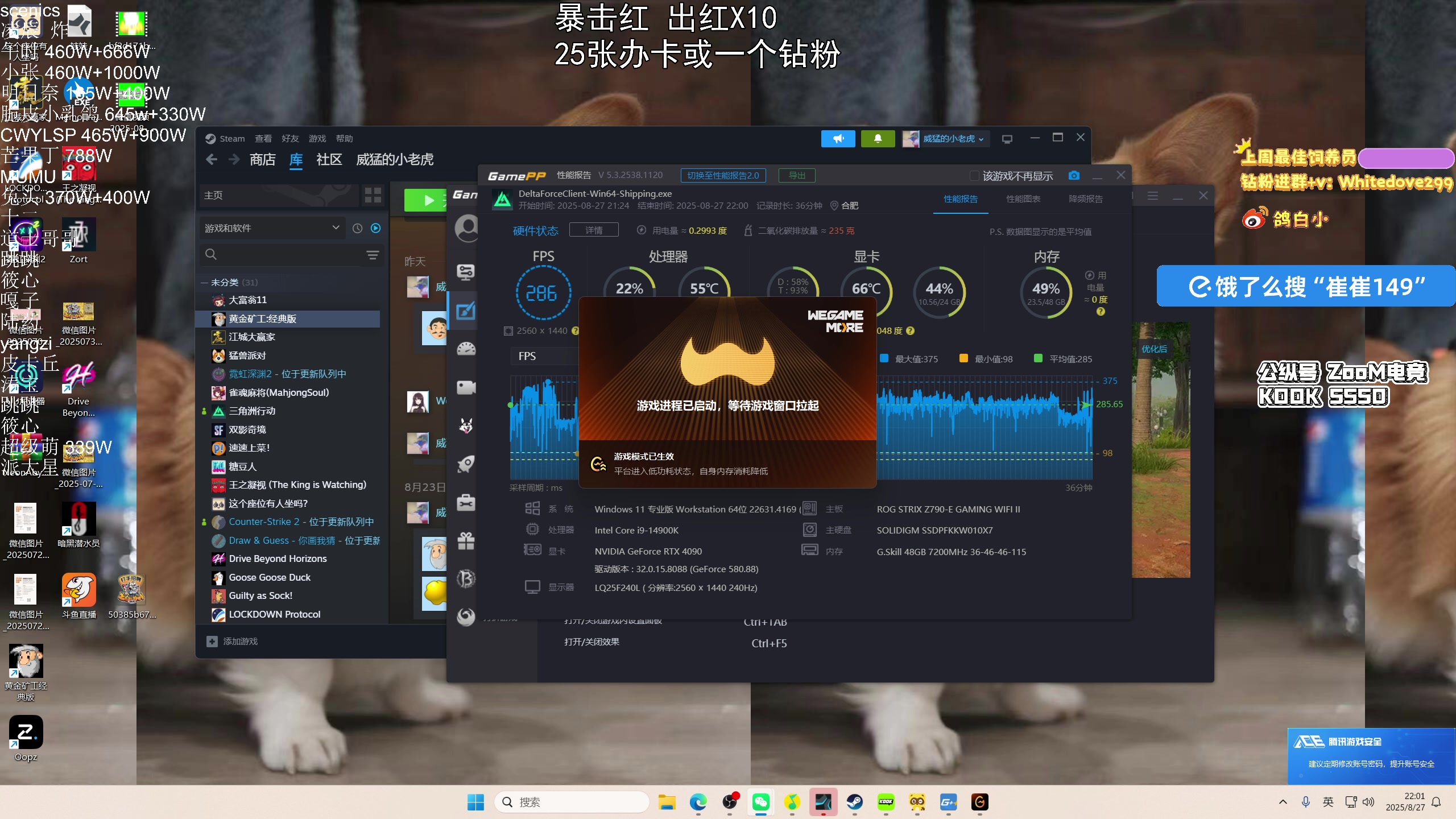This screenshot has width=1456, height=819.
Task: Open 斗鱼直播 desktop shortcut
Action: pos(79,596)
